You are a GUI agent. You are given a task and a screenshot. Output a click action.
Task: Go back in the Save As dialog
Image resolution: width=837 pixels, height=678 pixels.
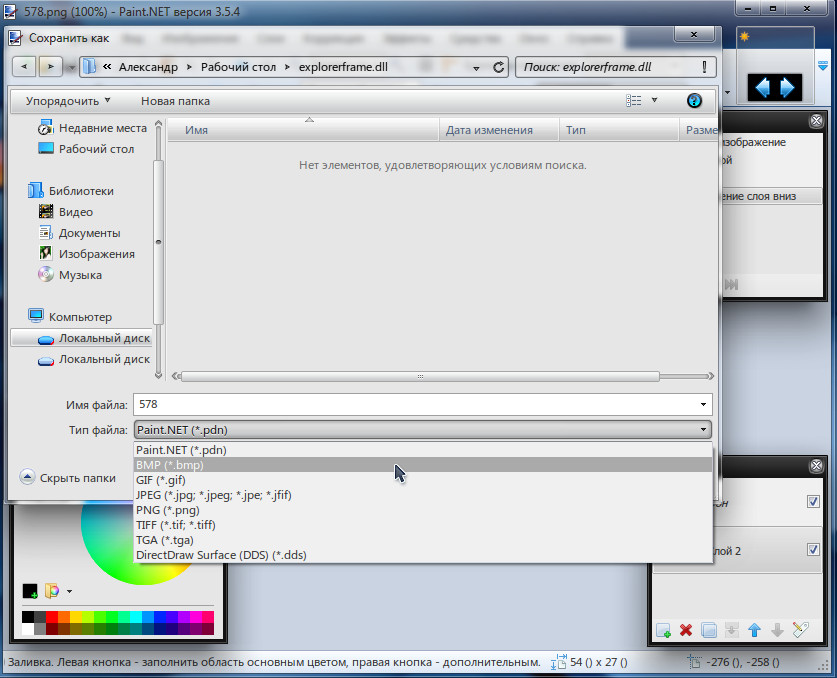point(24,67)
